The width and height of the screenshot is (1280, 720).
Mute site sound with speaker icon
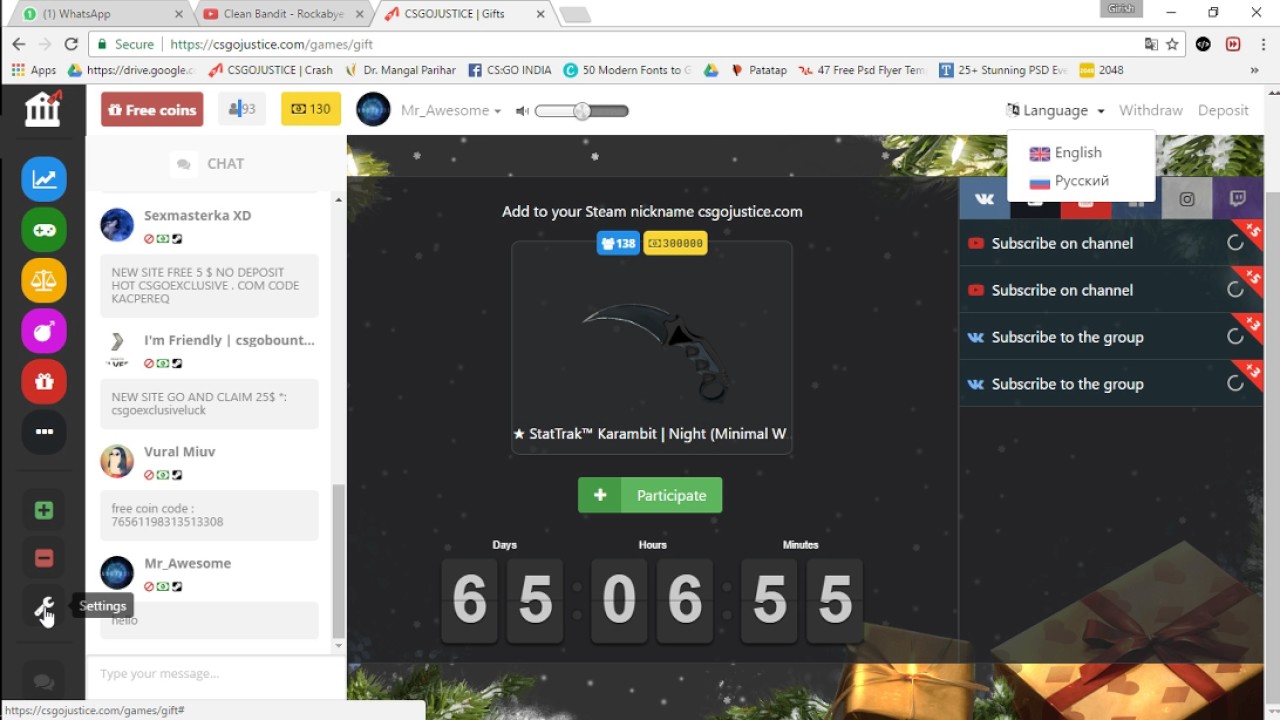coord(522,111)
